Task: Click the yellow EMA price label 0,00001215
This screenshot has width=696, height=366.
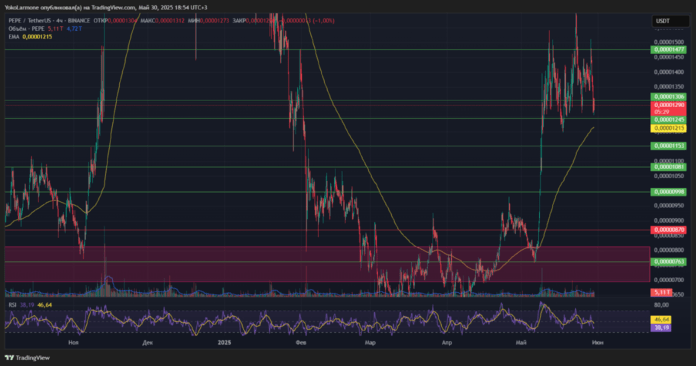Action: pyautogui.click(x=668, y=128)
